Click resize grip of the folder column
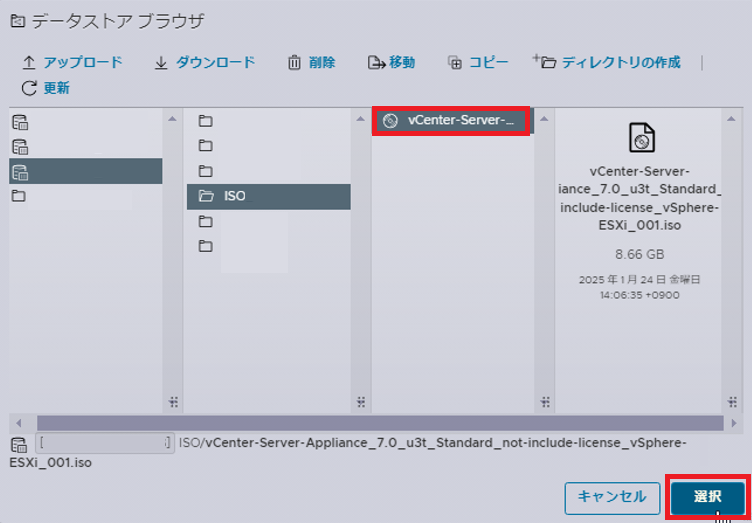Image resolution: width=752 pixels, height=523 pixels. pyautogui.click(x=362, y=401)
